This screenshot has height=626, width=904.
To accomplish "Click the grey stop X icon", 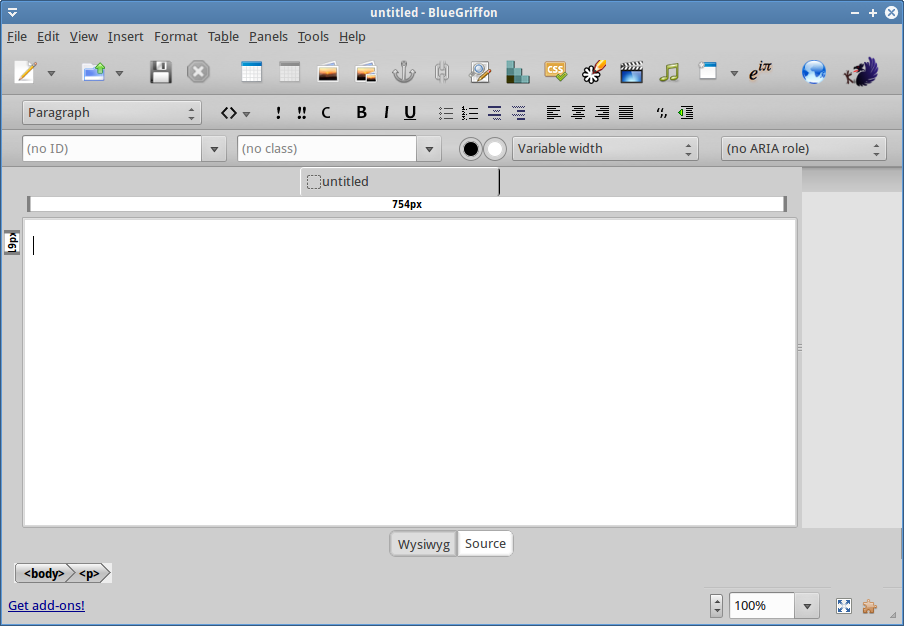I will tap(198, 72).
